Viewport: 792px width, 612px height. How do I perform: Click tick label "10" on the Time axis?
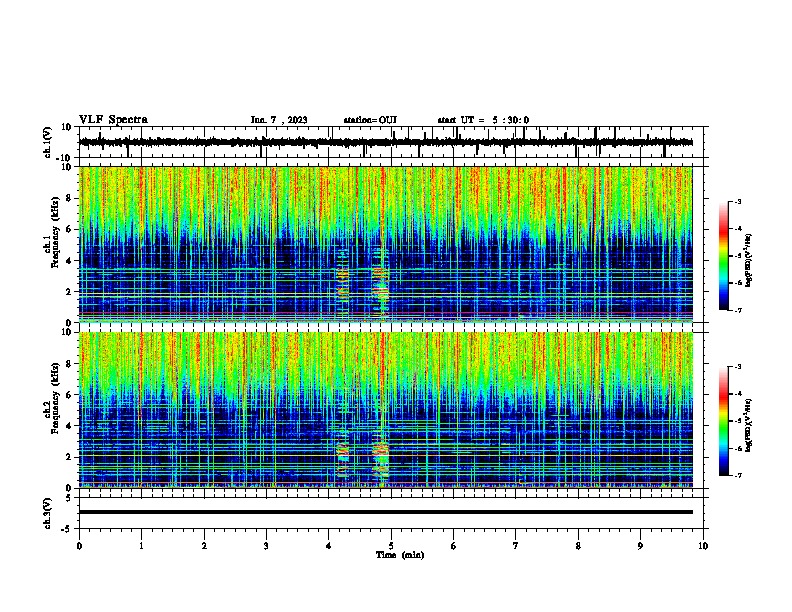pyautogui.click(x=703, y=546)
